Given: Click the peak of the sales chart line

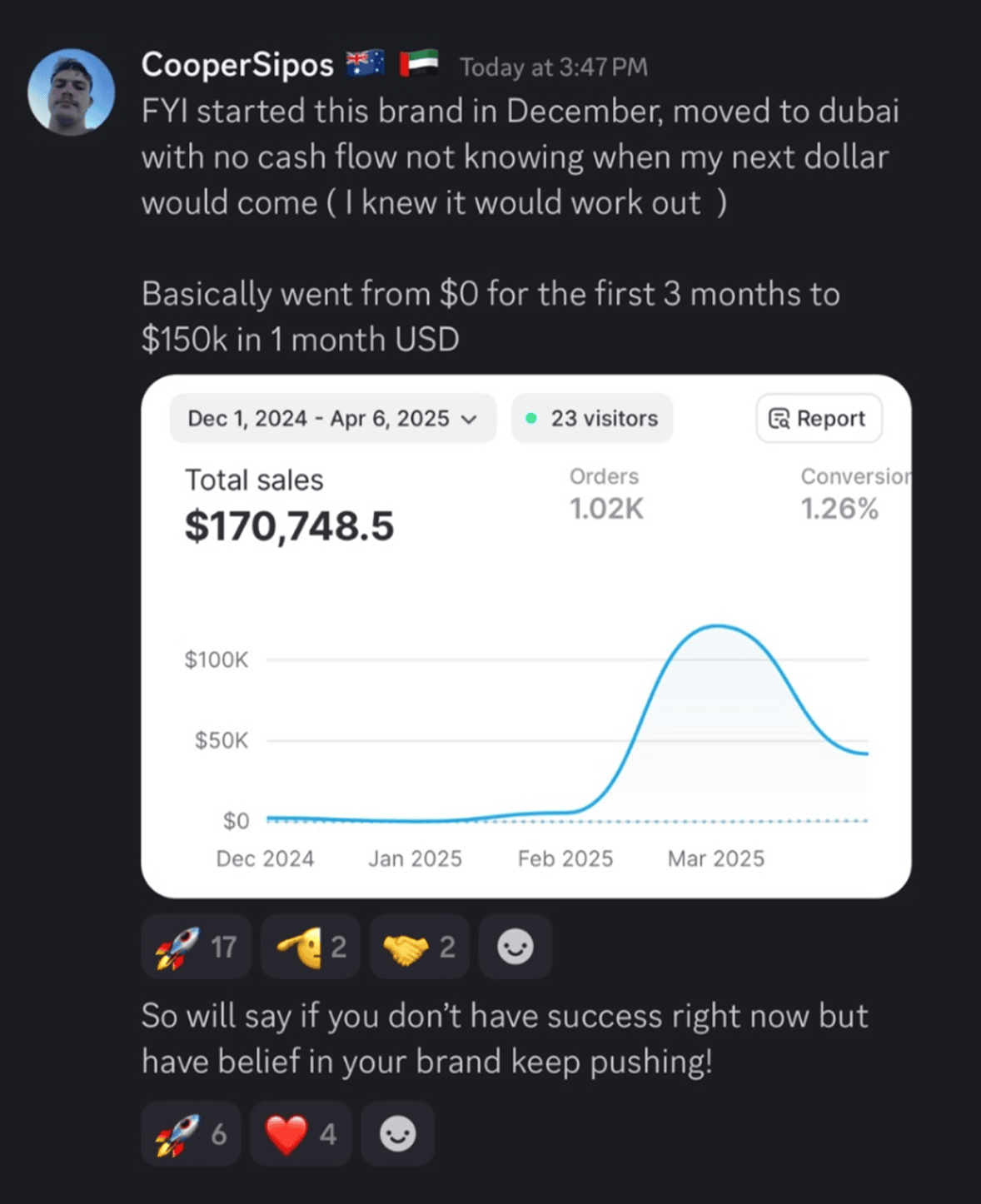Looking at the screenshot, I should (717, 626).
